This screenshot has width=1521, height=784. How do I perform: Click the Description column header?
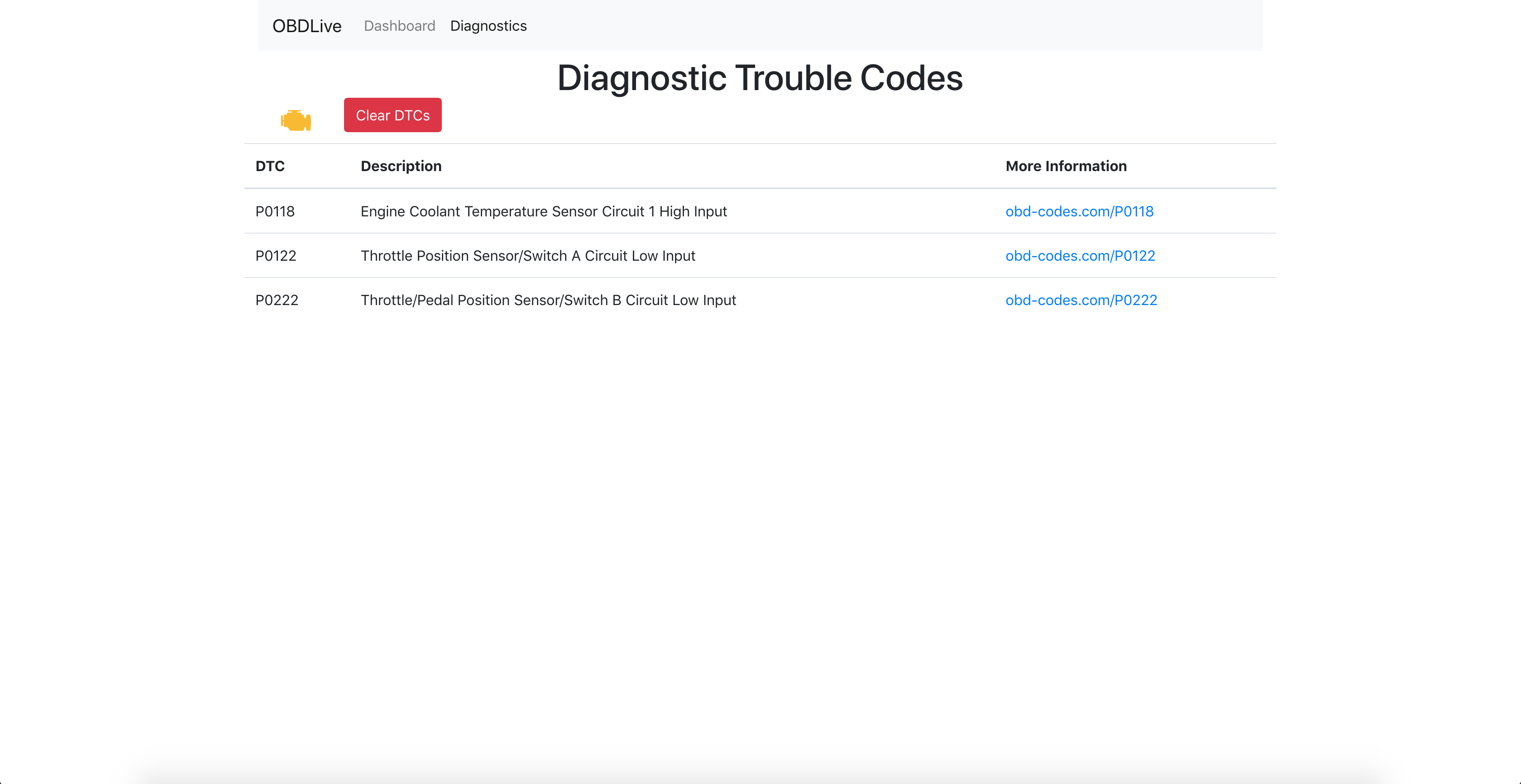pyautogui.click(x=401, y=167)
